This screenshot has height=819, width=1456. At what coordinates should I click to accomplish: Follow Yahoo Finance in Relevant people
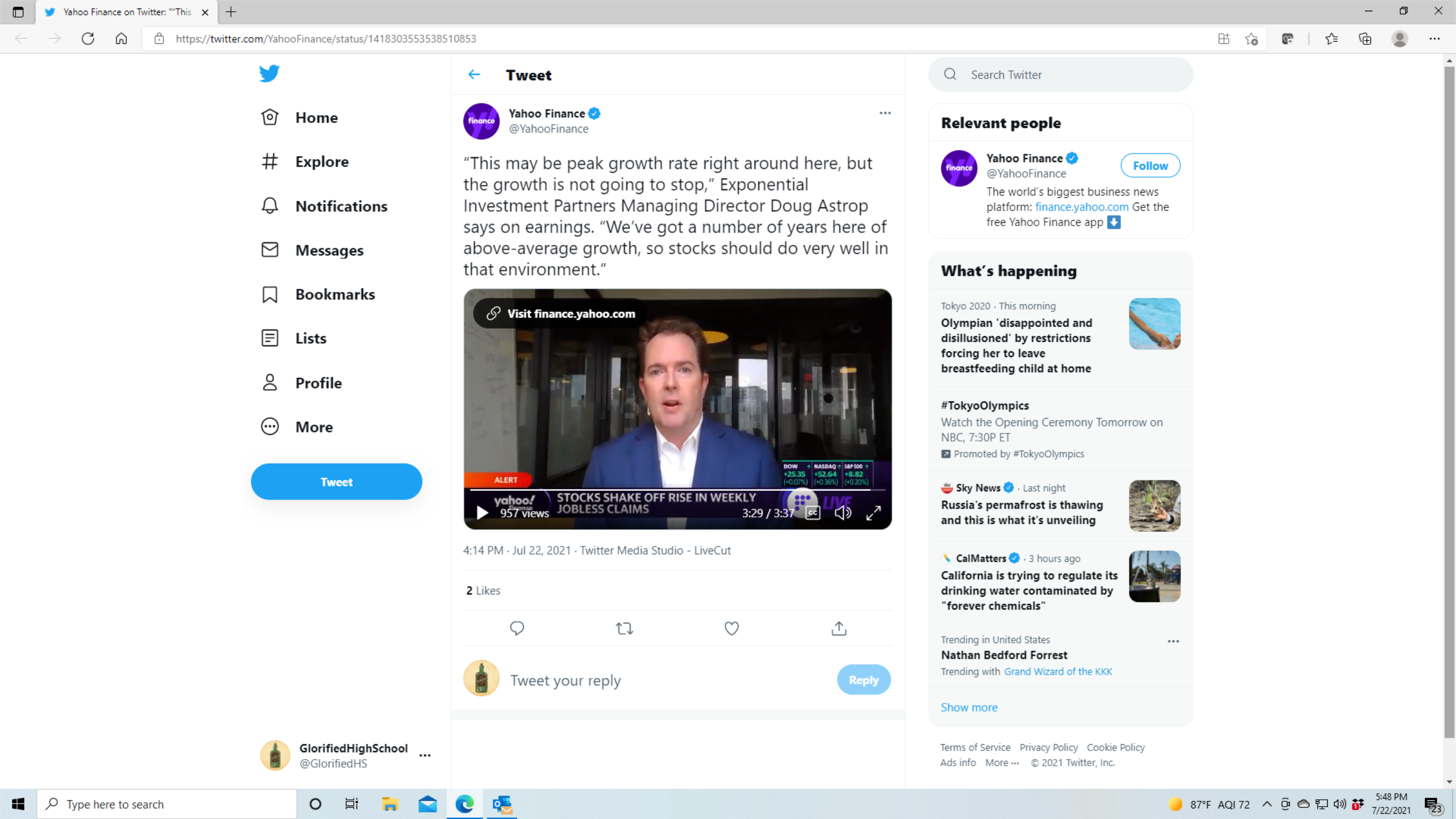click(x=1150, y=166)
